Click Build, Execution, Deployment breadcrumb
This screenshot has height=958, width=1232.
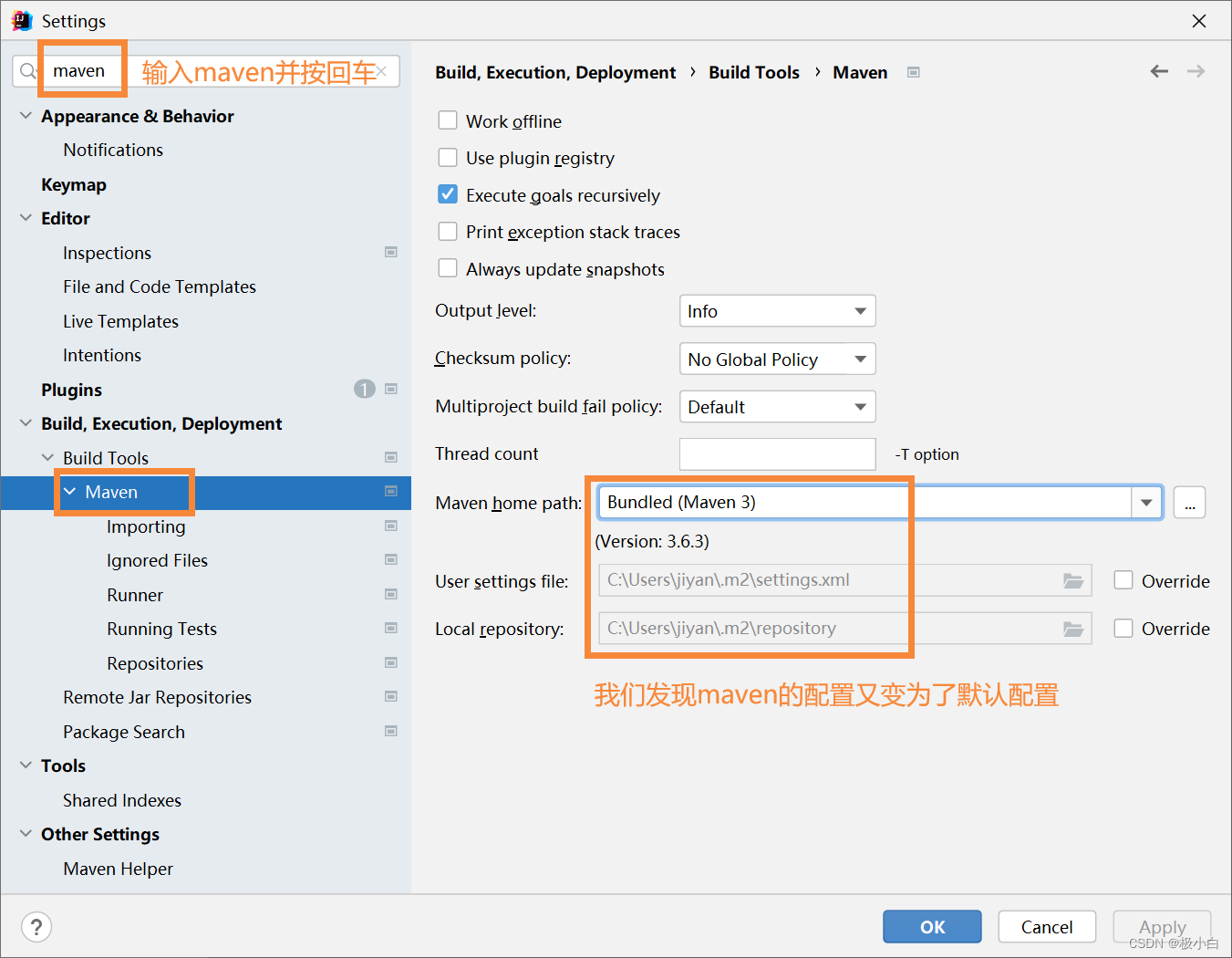555,72
